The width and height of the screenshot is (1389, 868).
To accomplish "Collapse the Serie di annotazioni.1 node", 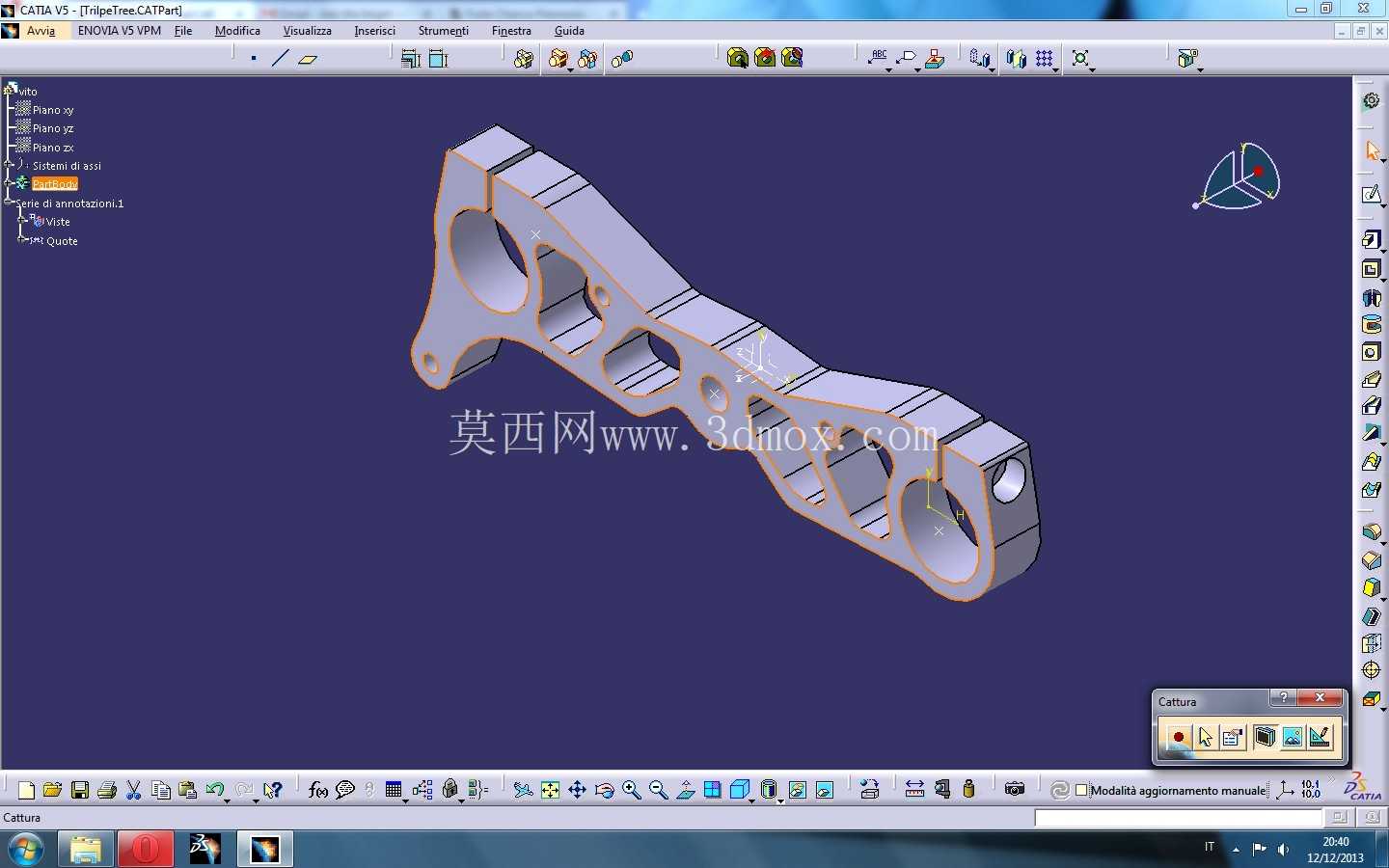I will [9, 203].
